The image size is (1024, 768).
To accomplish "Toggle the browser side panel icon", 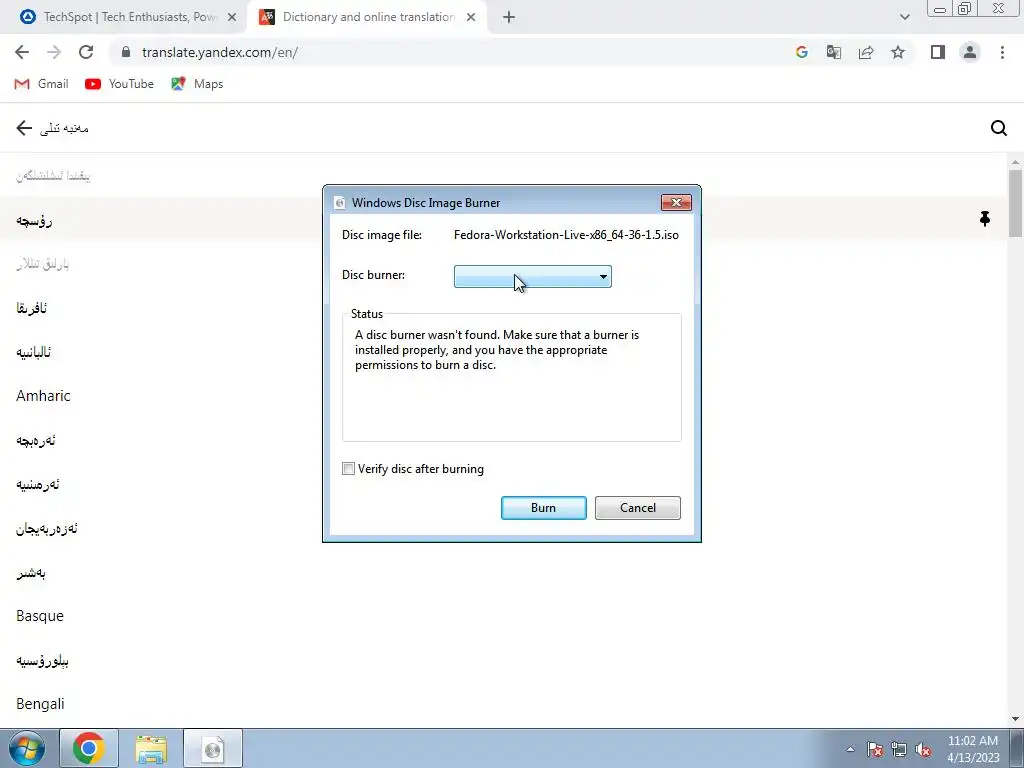I will (938, 52).
